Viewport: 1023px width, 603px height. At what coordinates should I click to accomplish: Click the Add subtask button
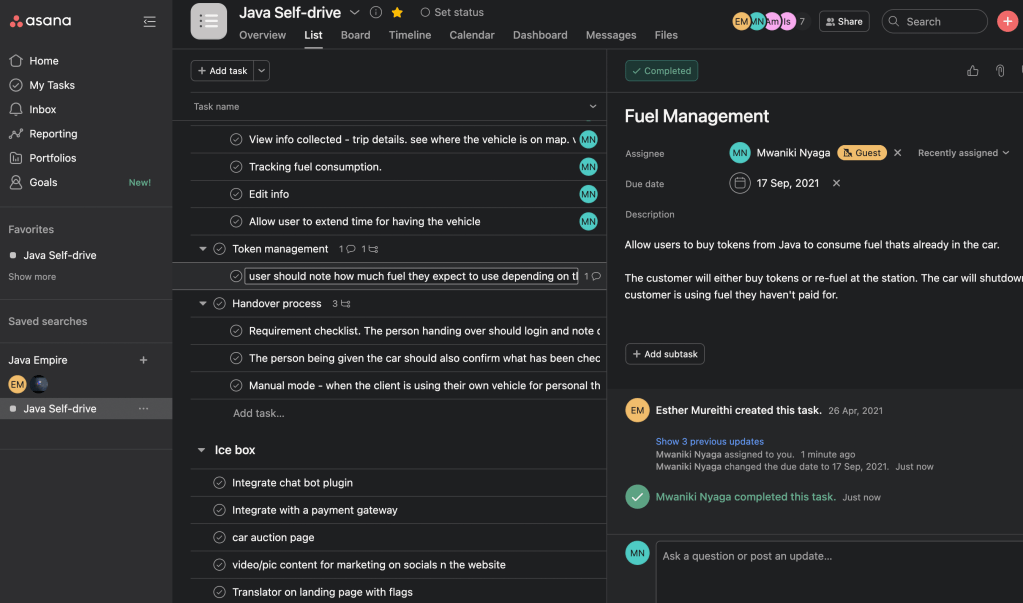[665, 354]
